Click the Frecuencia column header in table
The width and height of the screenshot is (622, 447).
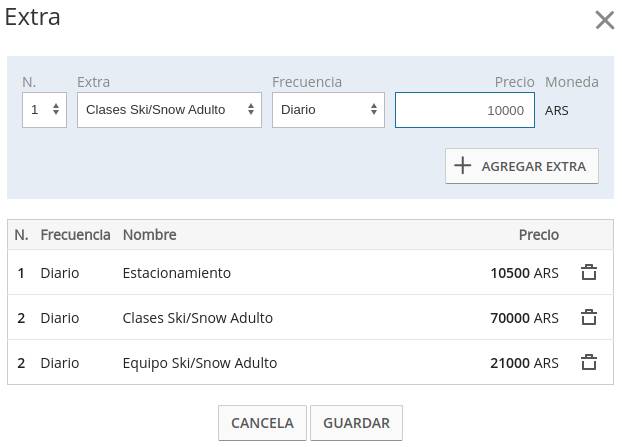75,234
